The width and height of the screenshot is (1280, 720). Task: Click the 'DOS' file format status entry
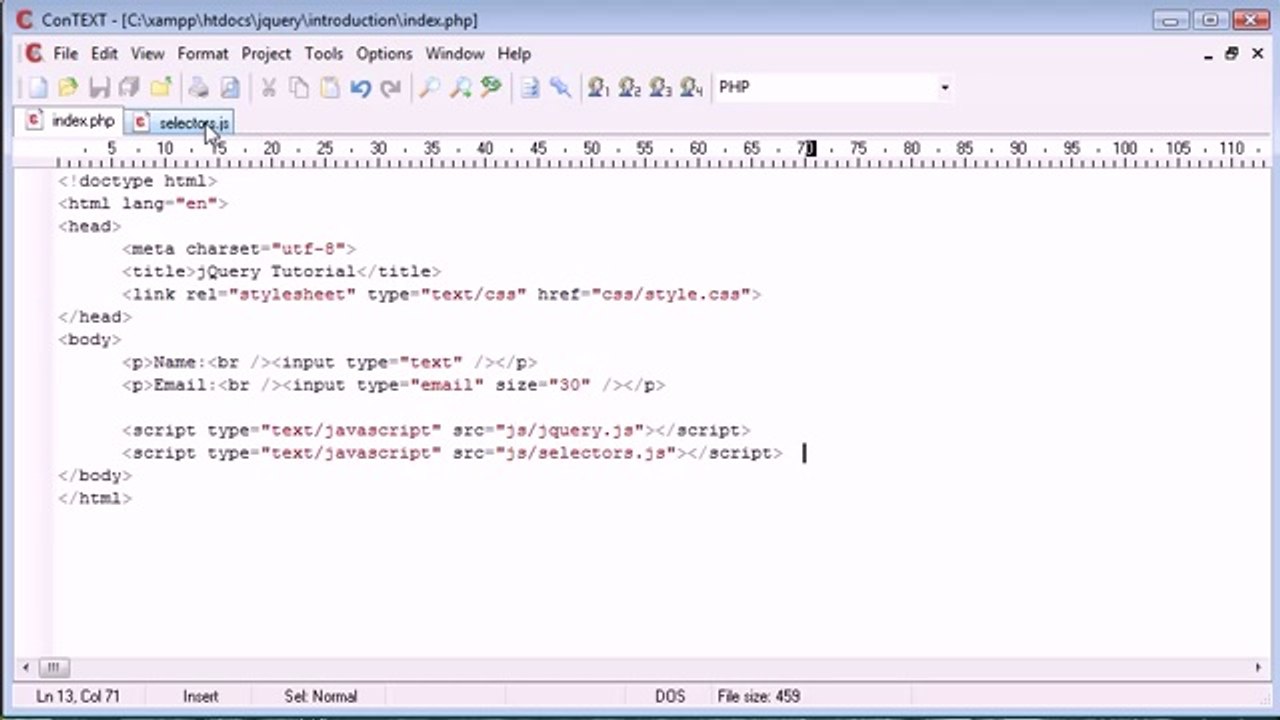pos(670,696)
